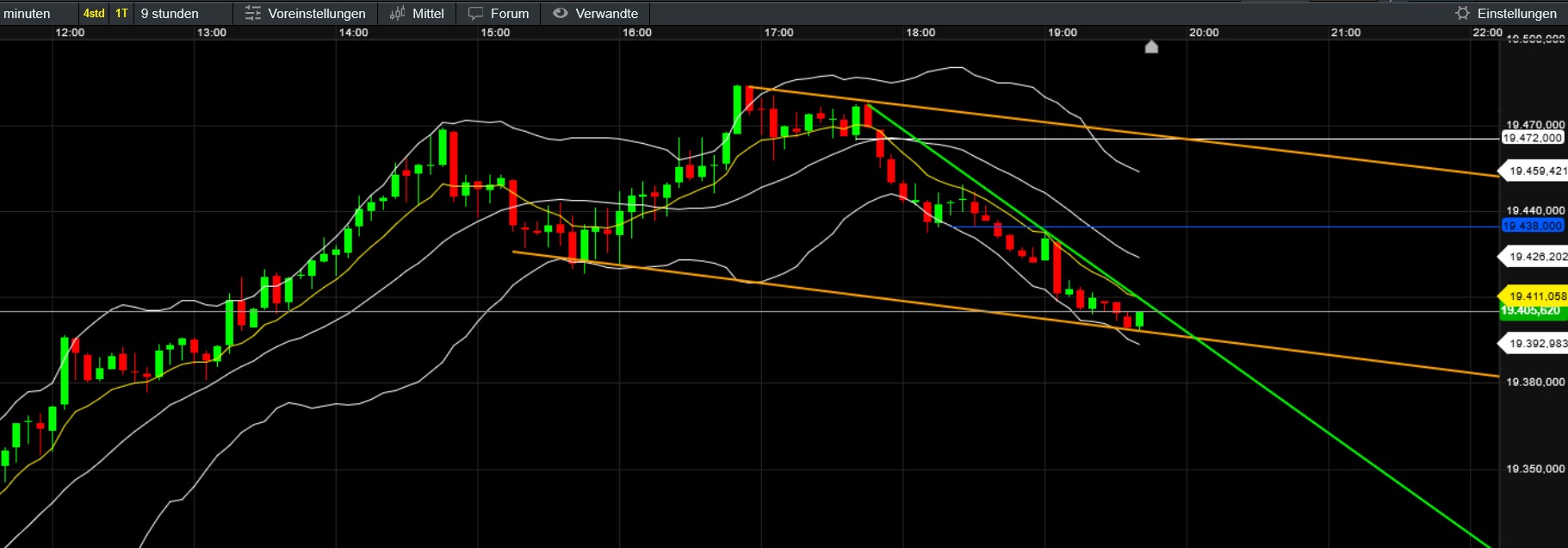Click the 19.380,000 price axis label

1535,382
